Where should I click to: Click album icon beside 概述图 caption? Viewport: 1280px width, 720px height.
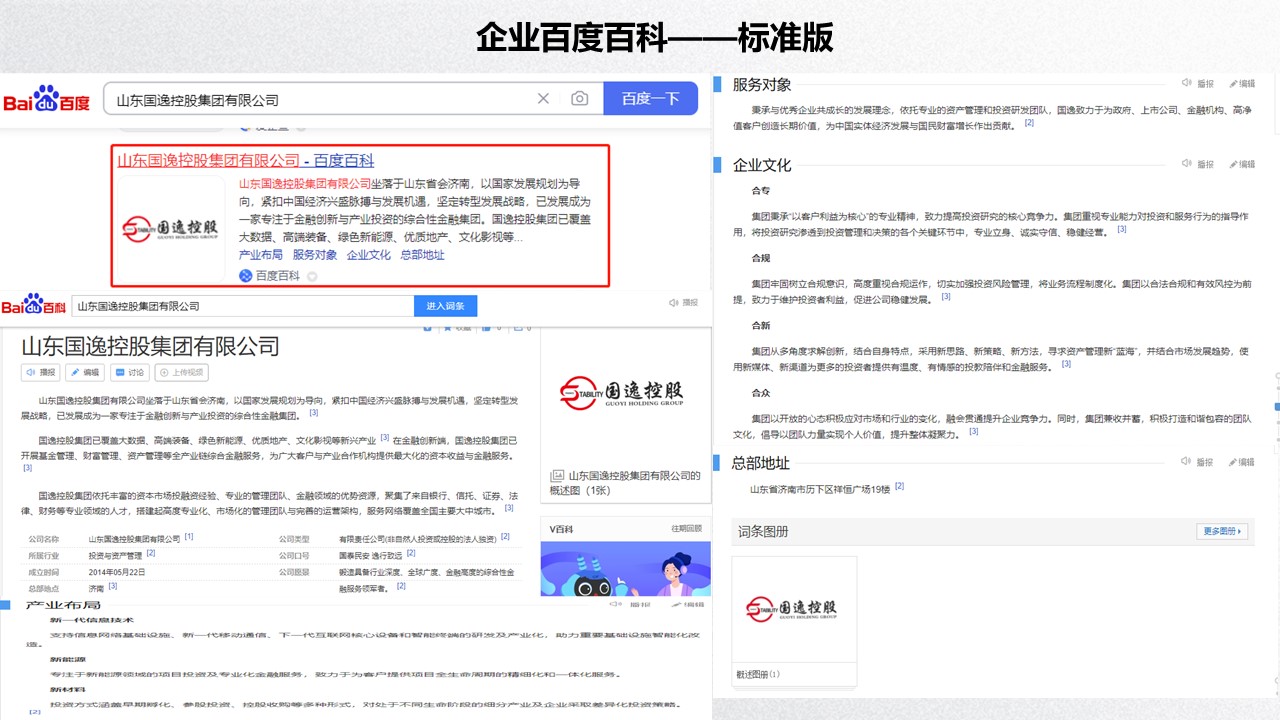click(558, 477)
